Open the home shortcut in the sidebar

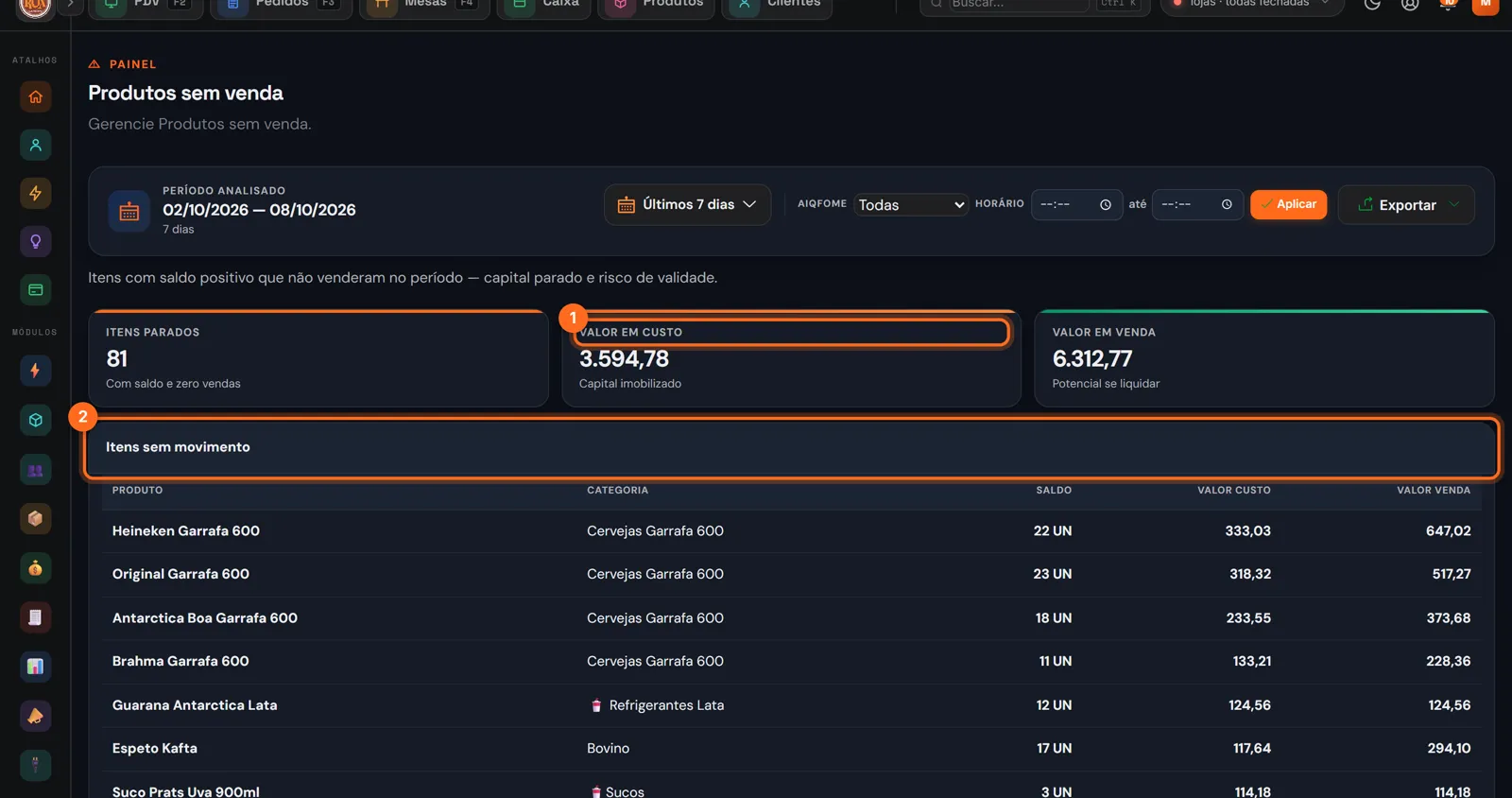point(36,96)
